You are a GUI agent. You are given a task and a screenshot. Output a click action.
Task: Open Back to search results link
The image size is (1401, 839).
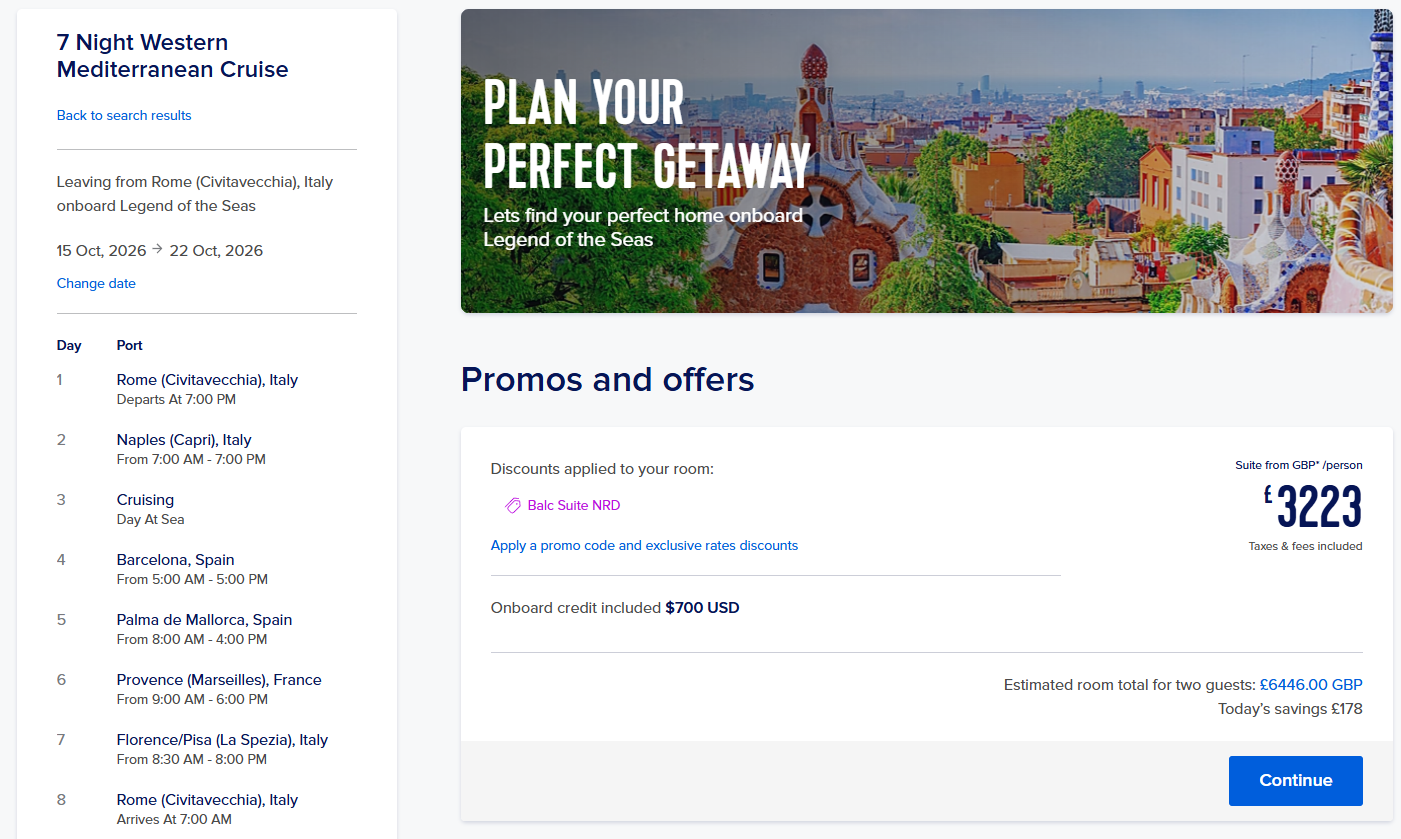[x=124, y=115]
